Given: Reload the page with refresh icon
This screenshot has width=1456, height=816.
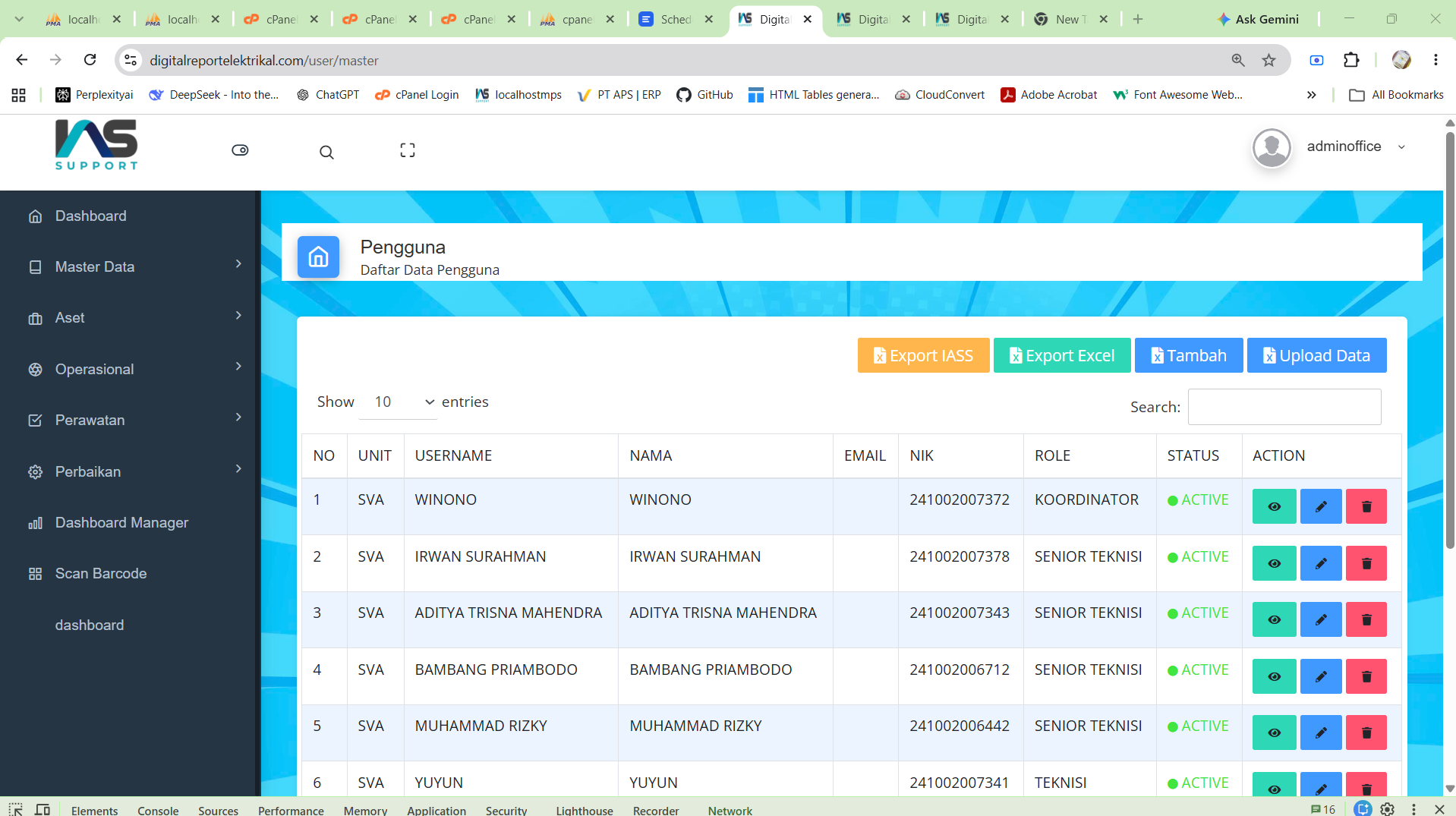Looking at the screenshot, I should pyautogui.click(x=90, y=60).
